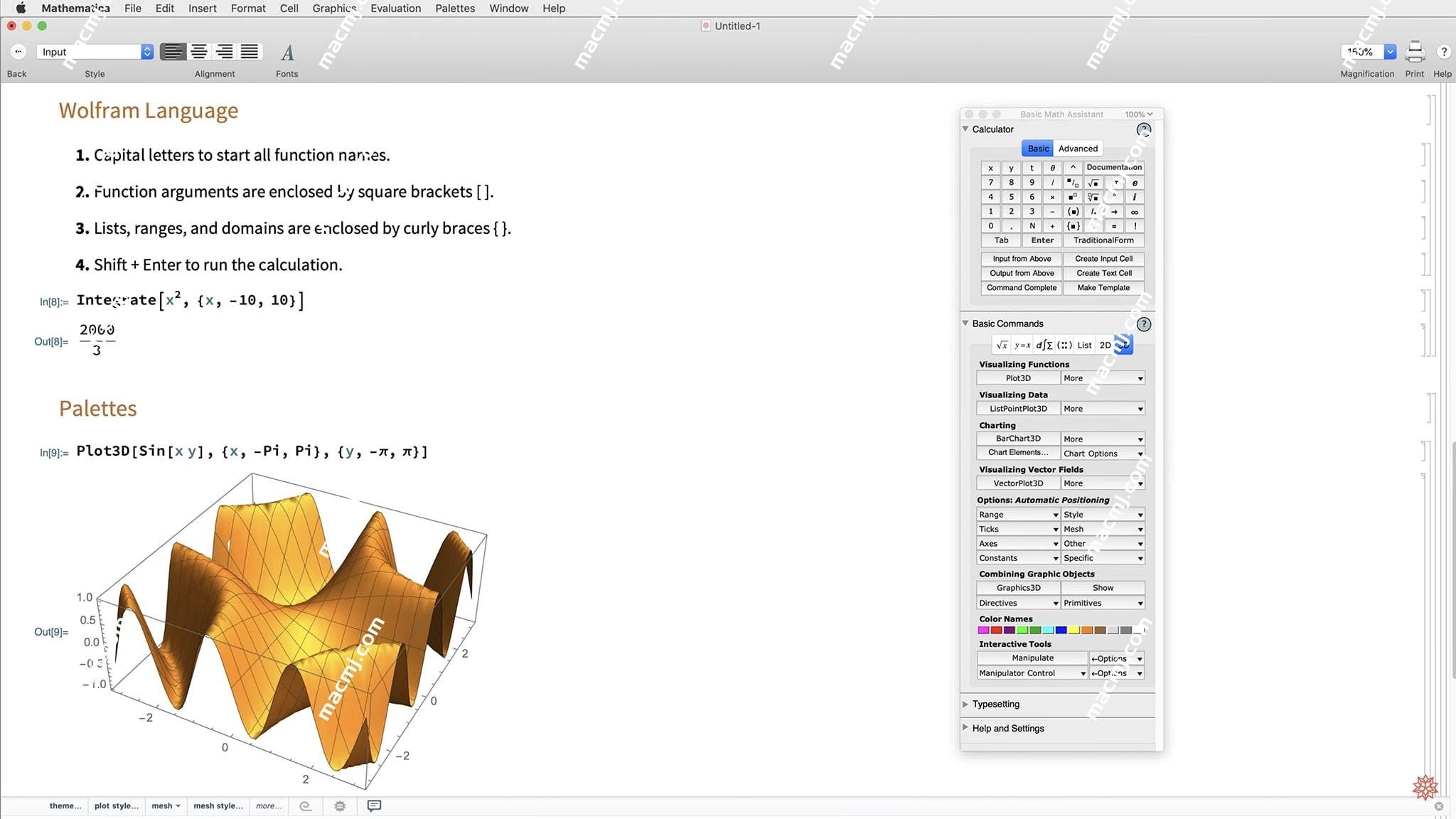Click the y=x function icon in Basic Commands
Screen dimensions: 1456x819
(1022, 345)
